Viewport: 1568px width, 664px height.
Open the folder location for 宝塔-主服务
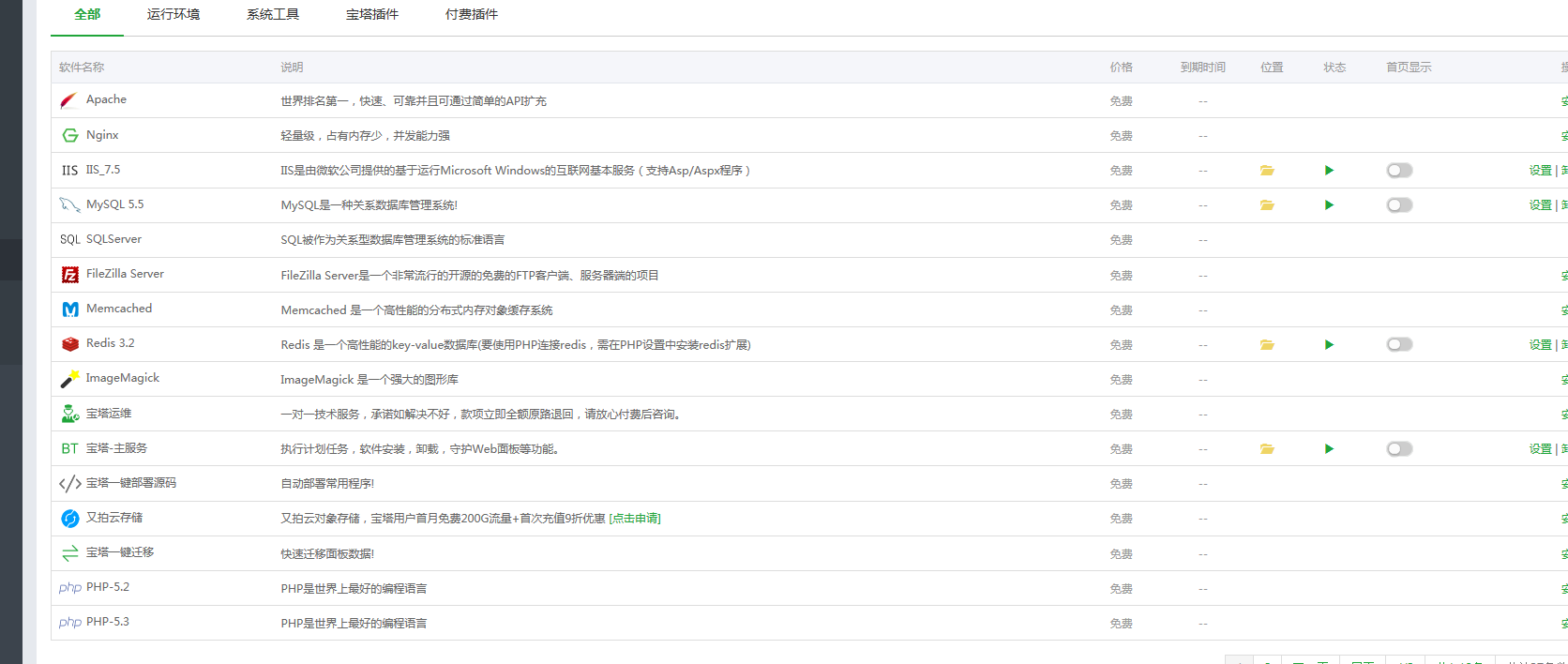(1267, 449)
